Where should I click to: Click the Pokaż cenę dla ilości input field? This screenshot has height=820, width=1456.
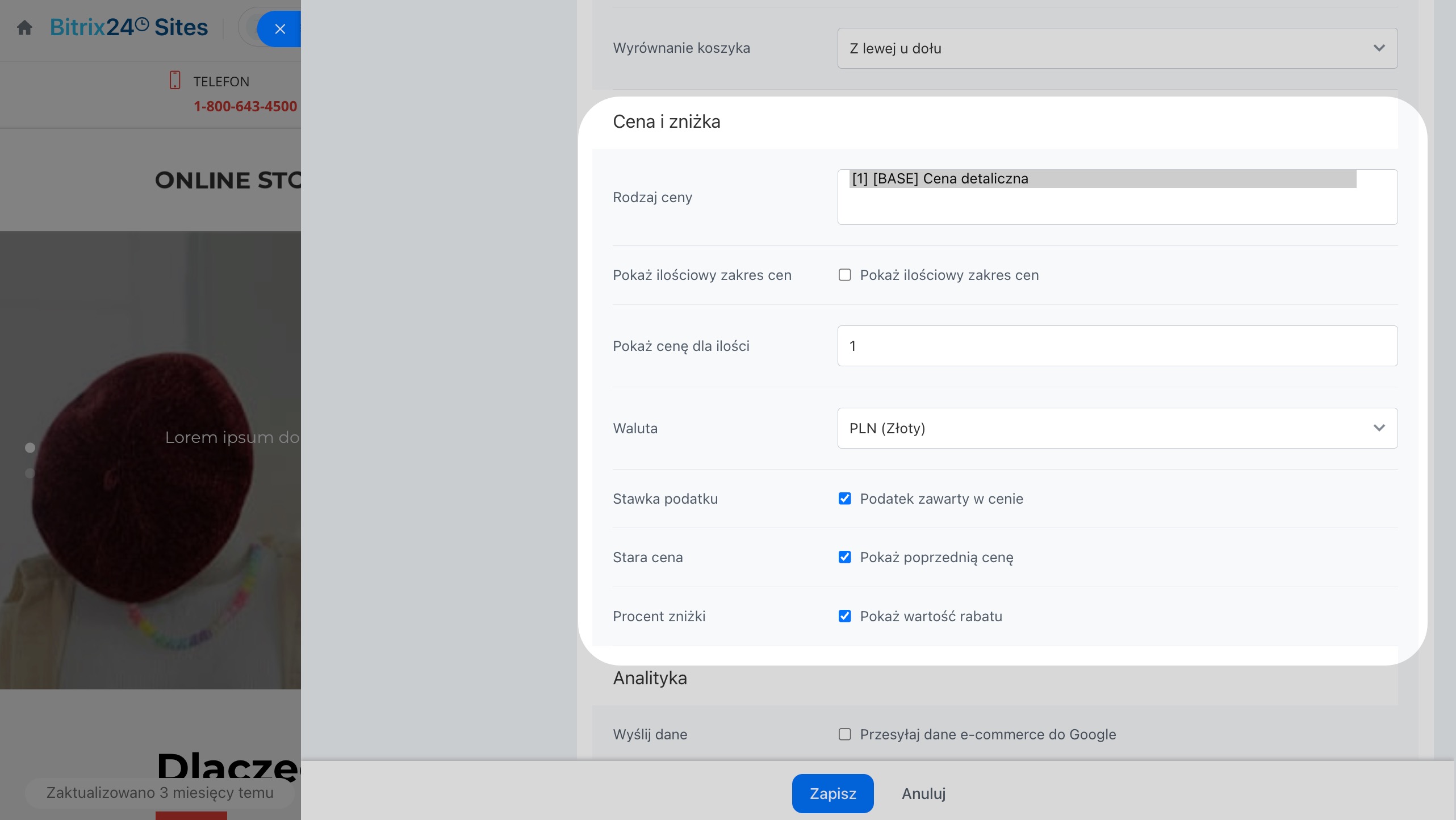(x=1117, y=346)
